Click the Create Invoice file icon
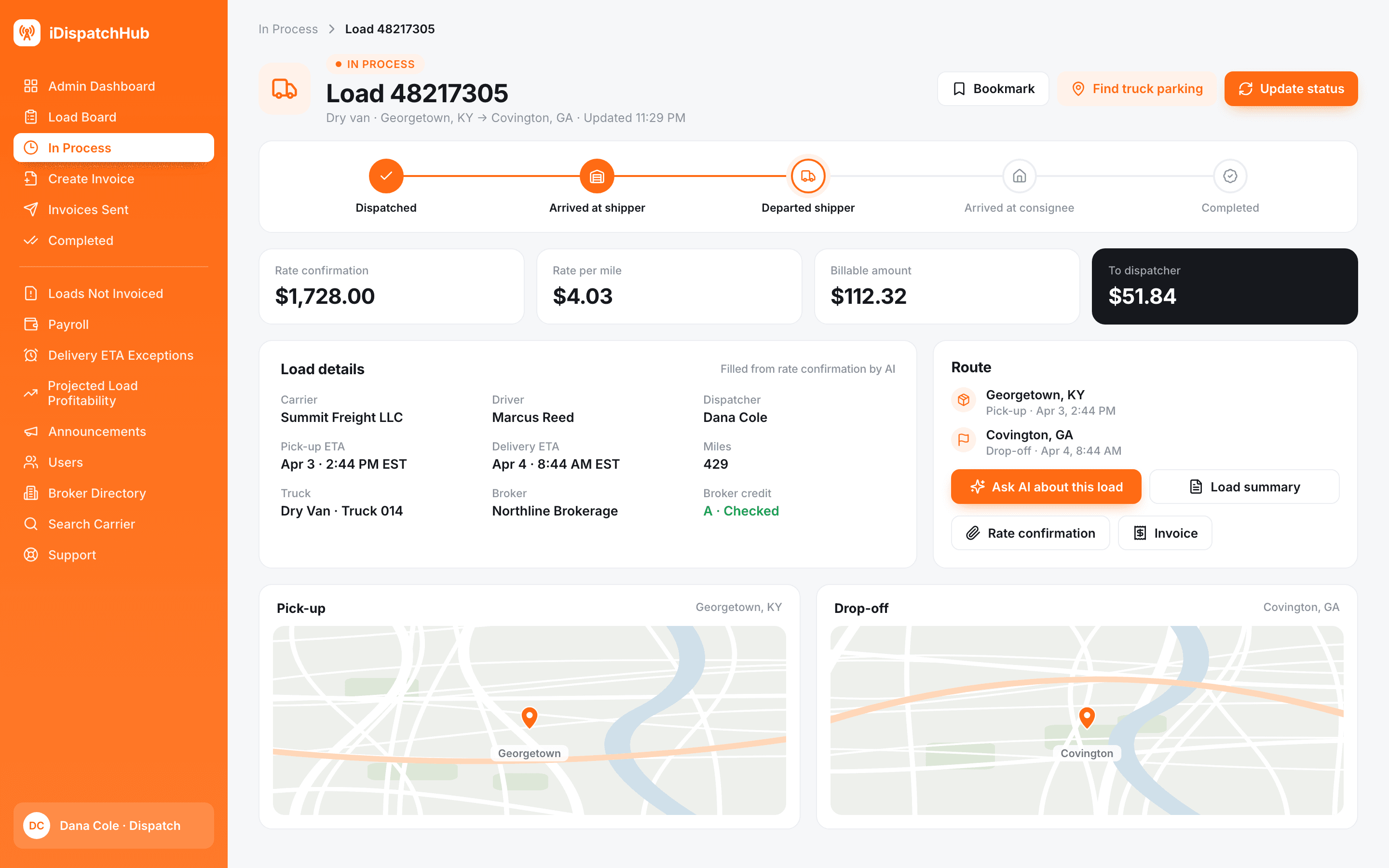 tap(31, 178)
